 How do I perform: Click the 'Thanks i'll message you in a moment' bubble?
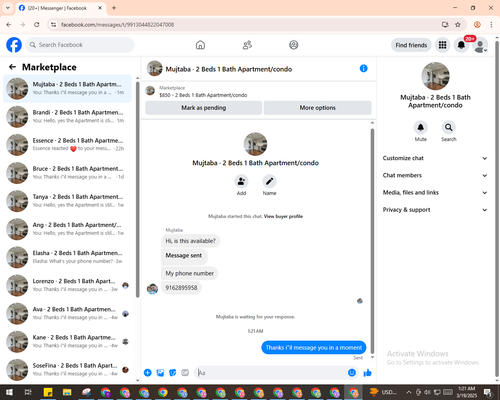coord(314,347)
